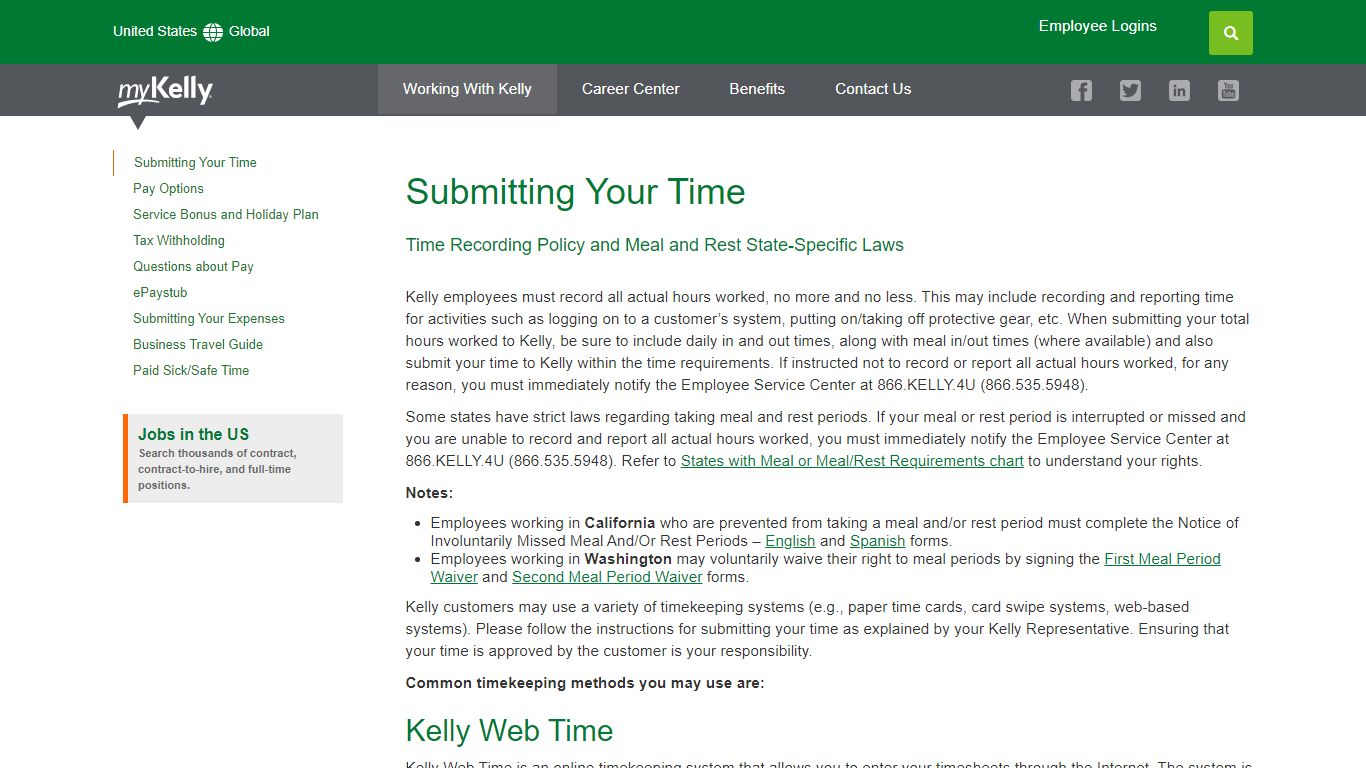Open Service Bonus and Holiday Plan

(x=226, y=214)
